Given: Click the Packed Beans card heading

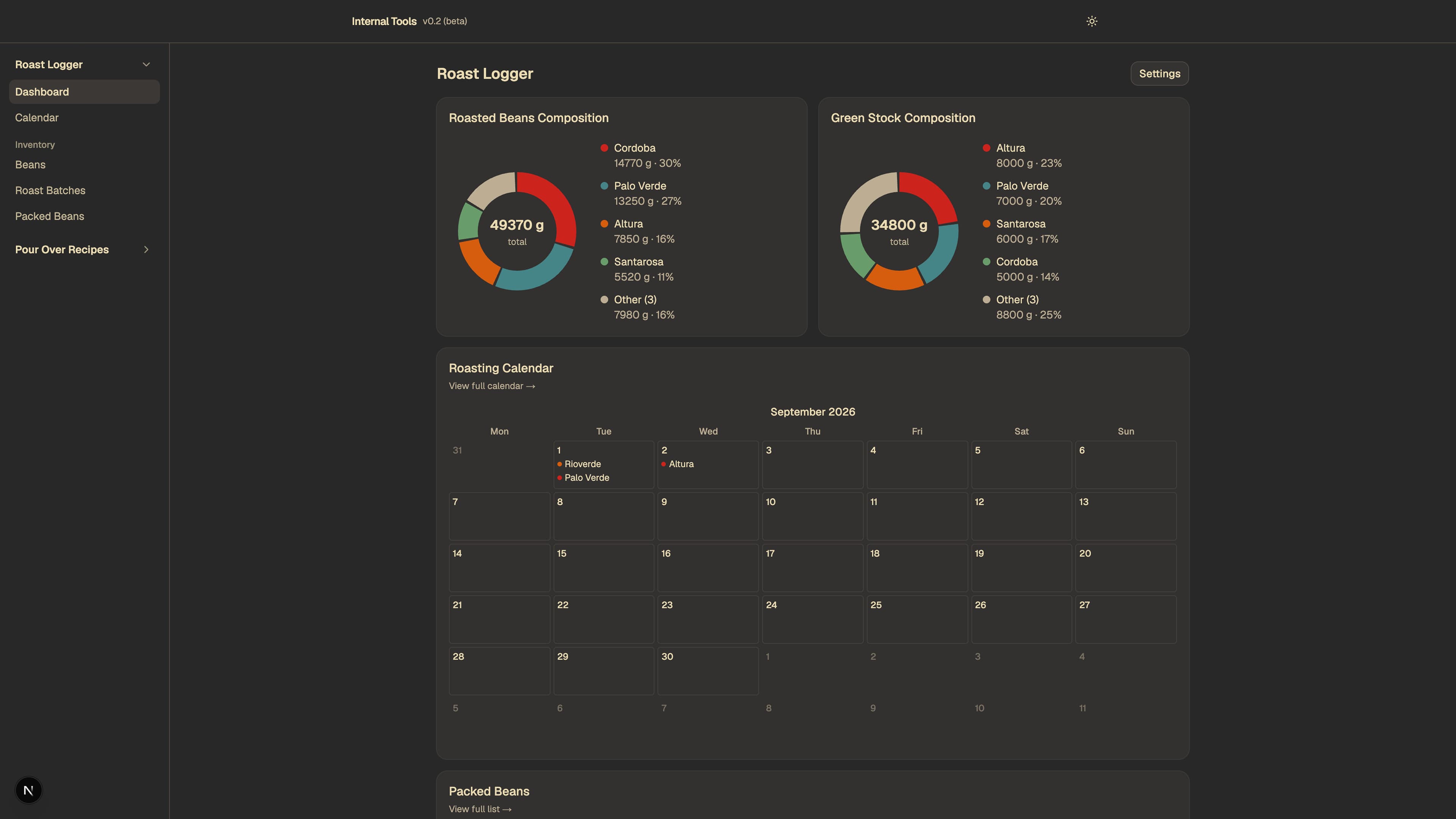Looking at the screenshot, I should [489, 791].
